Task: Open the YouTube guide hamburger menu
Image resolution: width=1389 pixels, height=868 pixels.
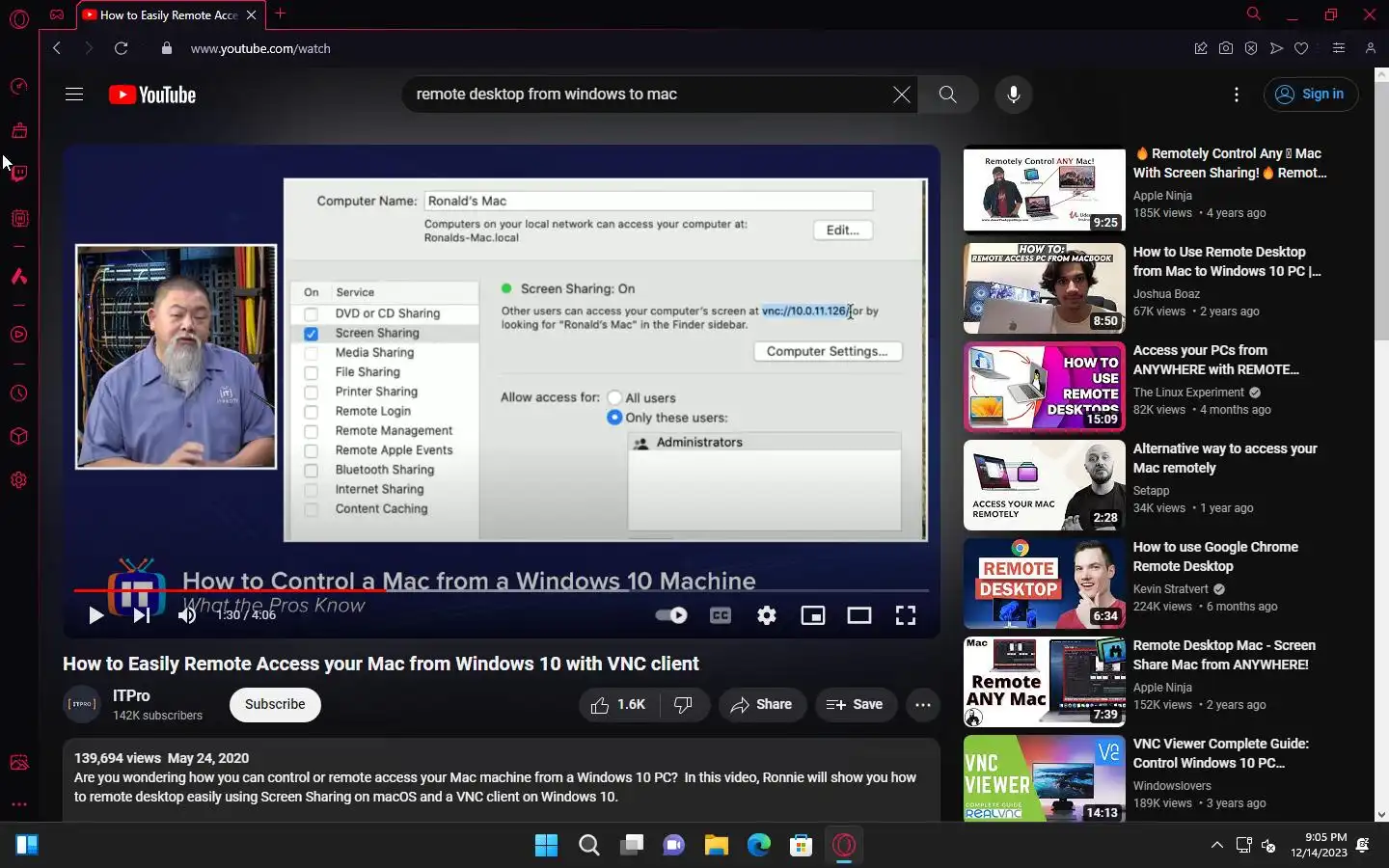Action: 74,95
